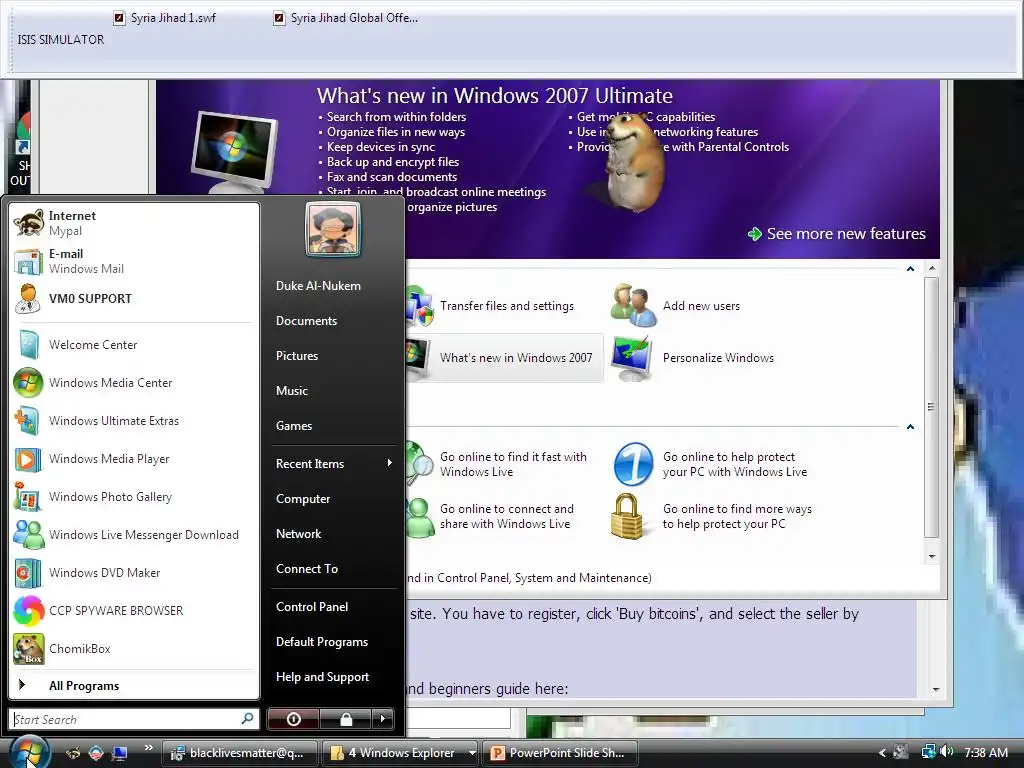Open CCP SPYWARE BROWSER
Viewport: 1024px width, 768px height.
click(x=134, y=611)
